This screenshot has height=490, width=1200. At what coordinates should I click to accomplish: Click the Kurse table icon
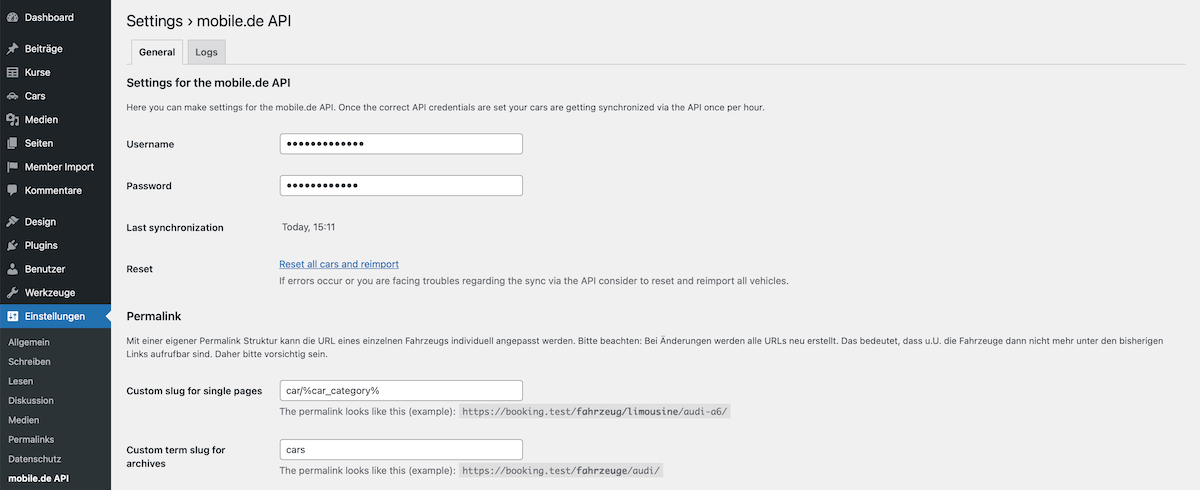(x=12, y=72)
